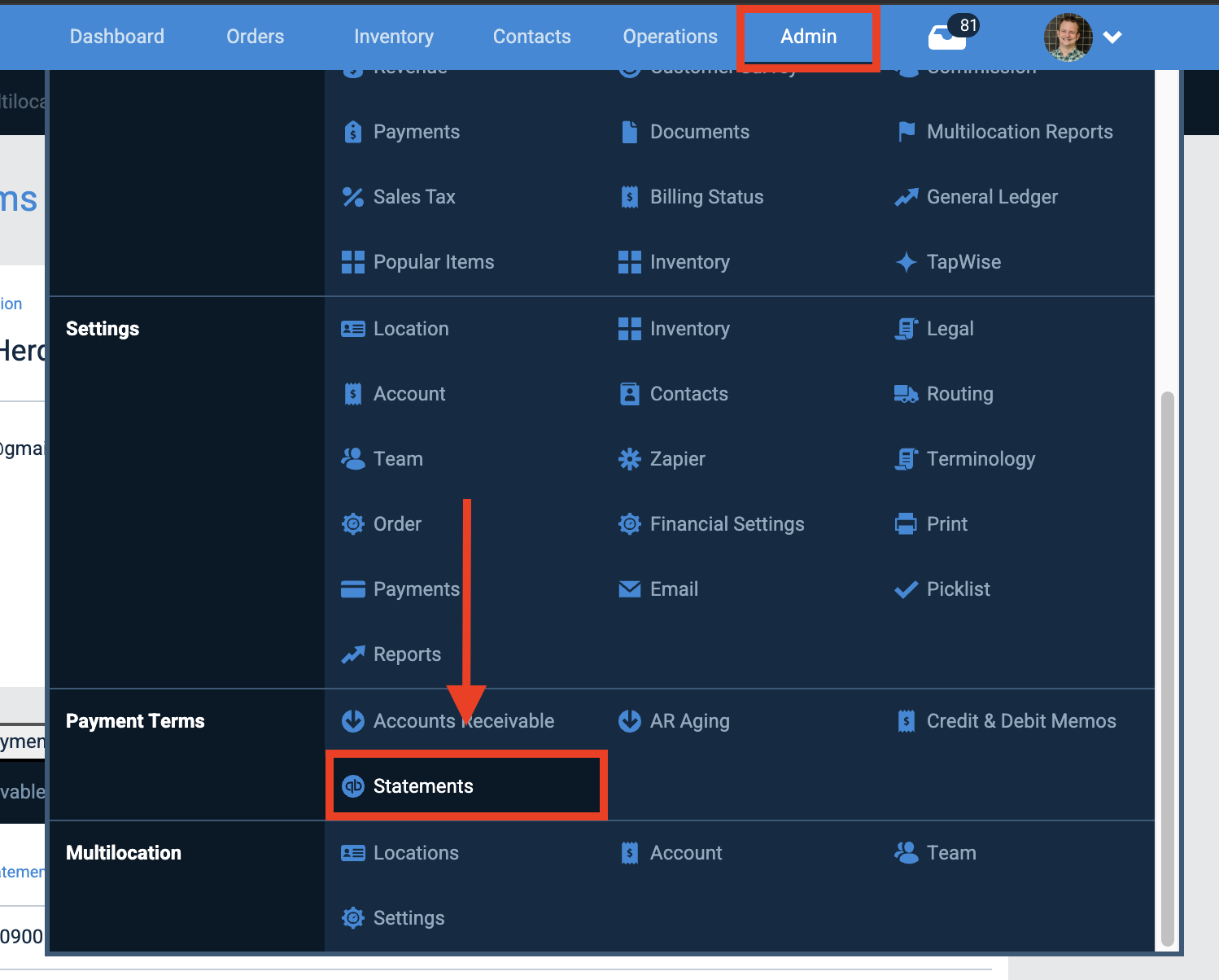Click the Sales Tax percent icon

[x=352, y=197]
